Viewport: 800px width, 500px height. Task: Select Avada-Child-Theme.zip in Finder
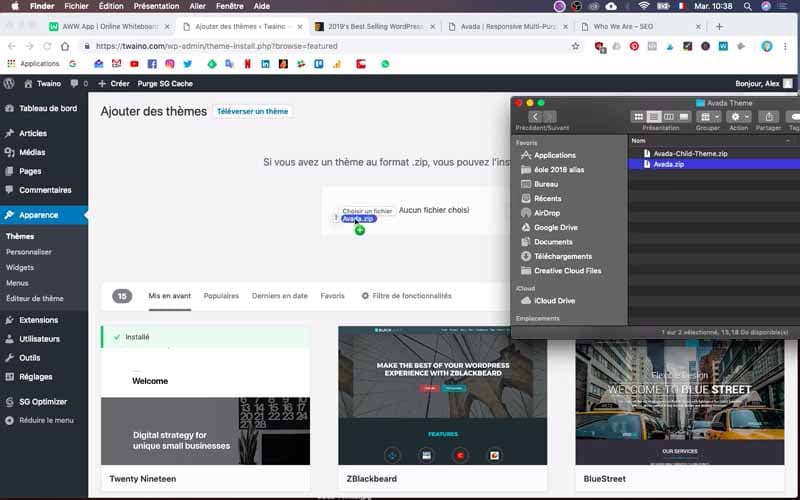pyautogui.click(x=690, y=154)
